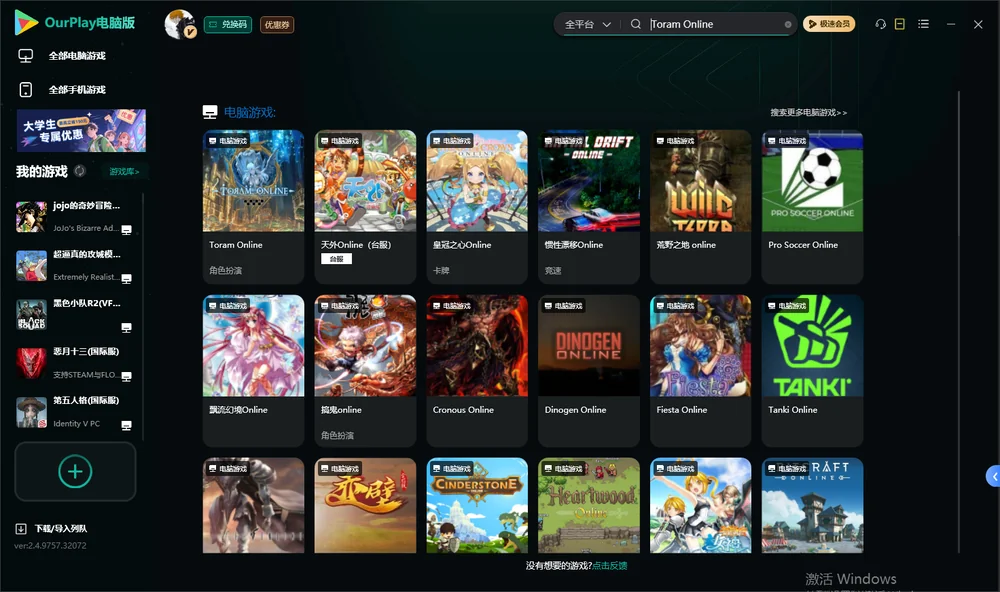The image size is (1000, 592).
Task: Clear the search box text
Action: click(788, 24)
